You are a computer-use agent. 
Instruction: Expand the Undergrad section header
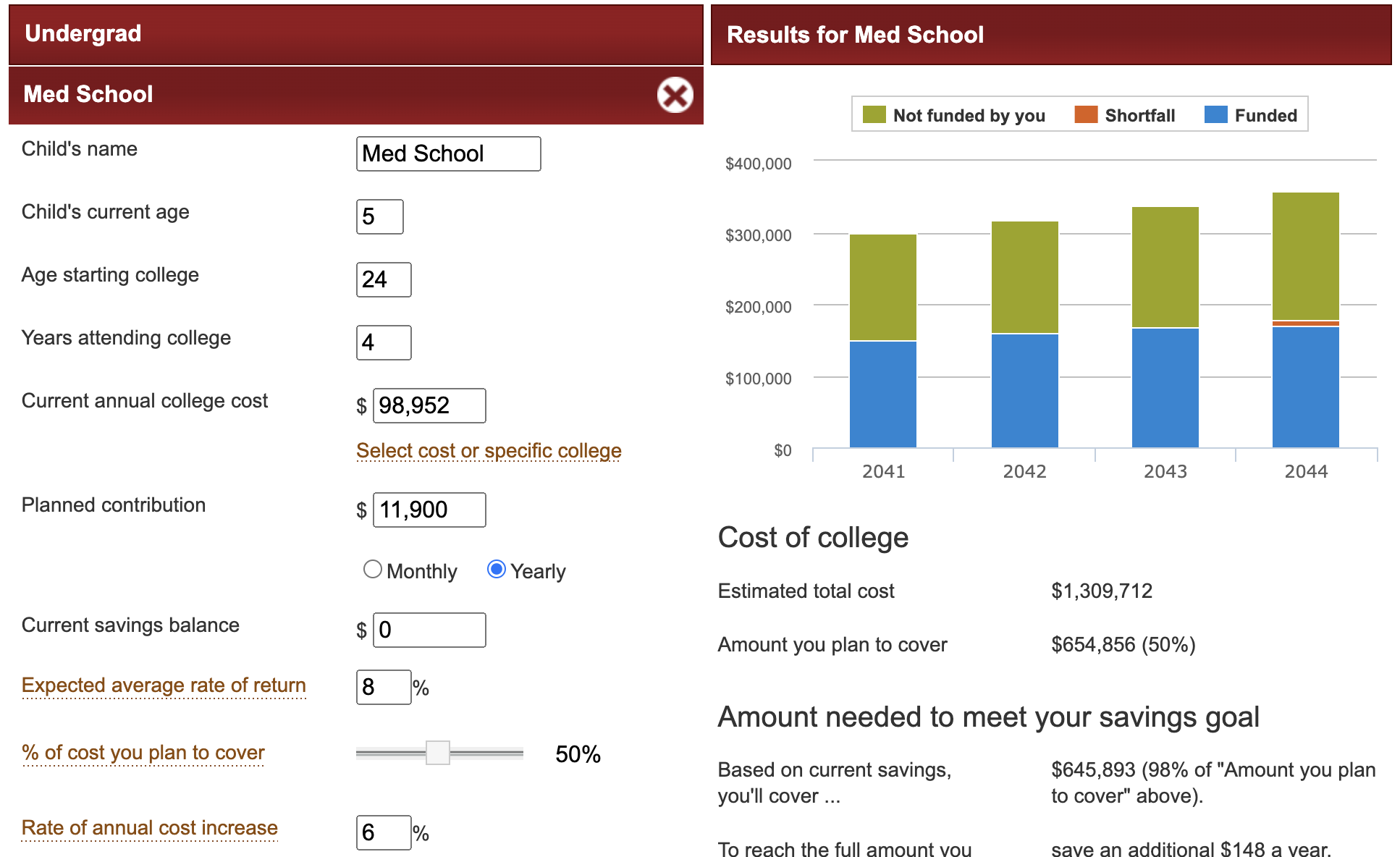(355, 34)
